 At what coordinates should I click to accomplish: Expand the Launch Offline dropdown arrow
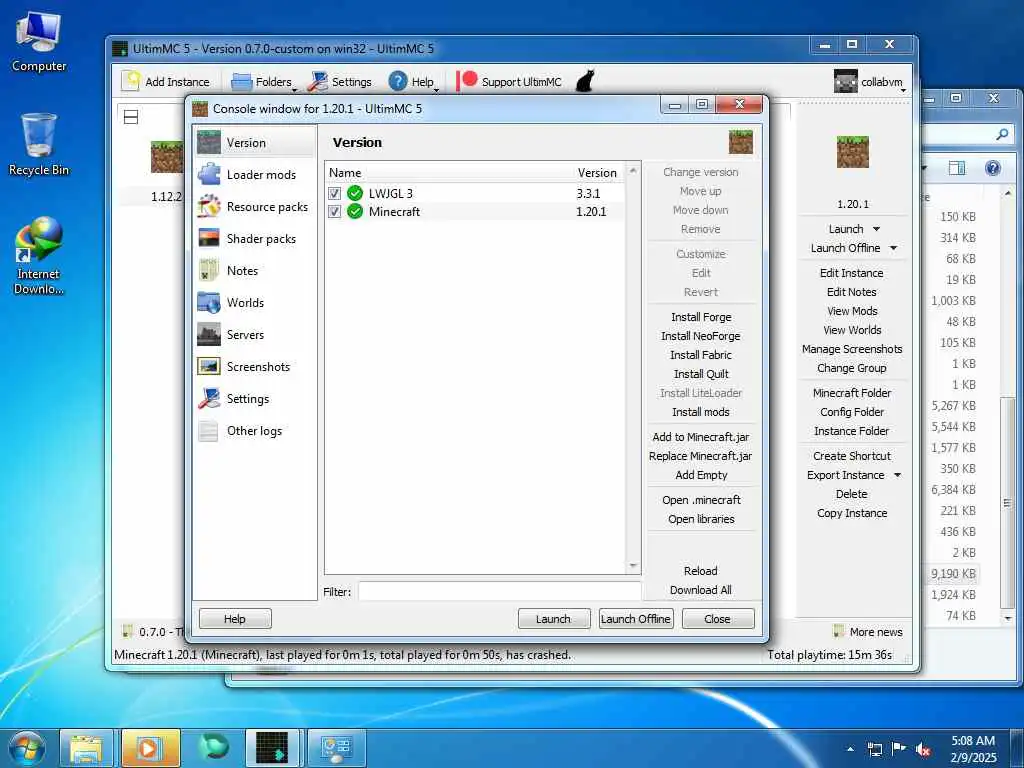click(x=893, y=248)
